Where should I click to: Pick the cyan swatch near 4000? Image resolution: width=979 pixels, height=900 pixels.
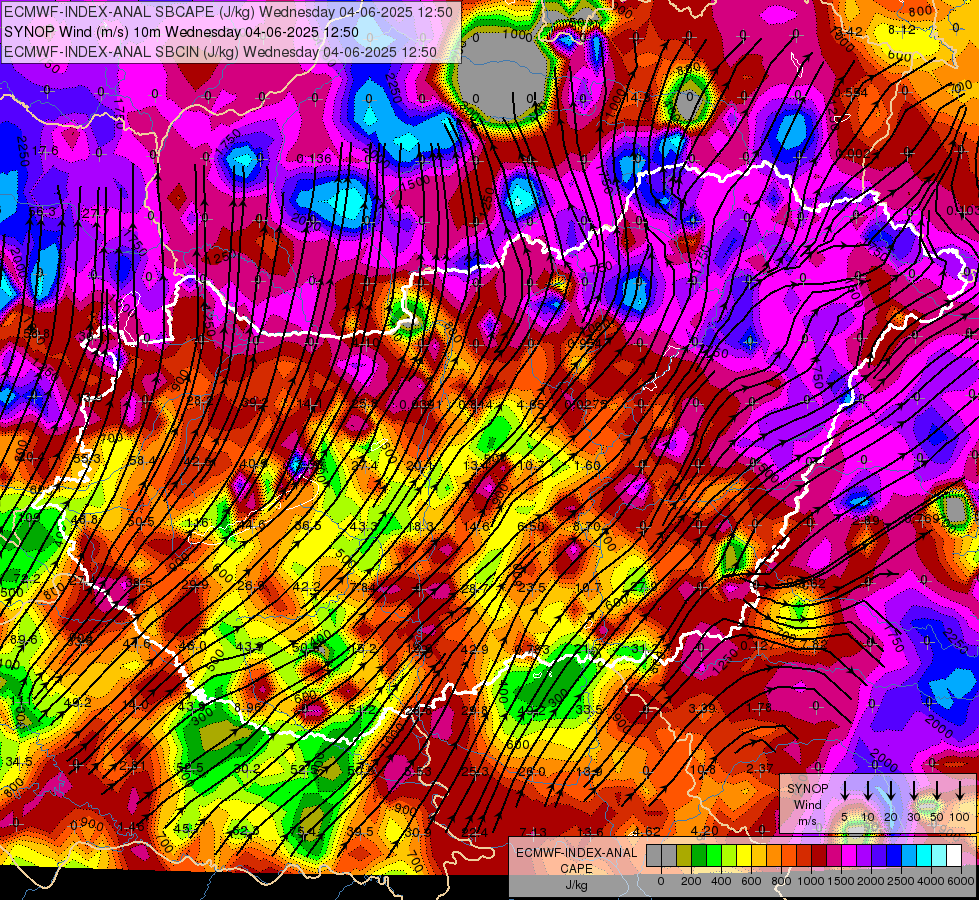click(924, 856)
